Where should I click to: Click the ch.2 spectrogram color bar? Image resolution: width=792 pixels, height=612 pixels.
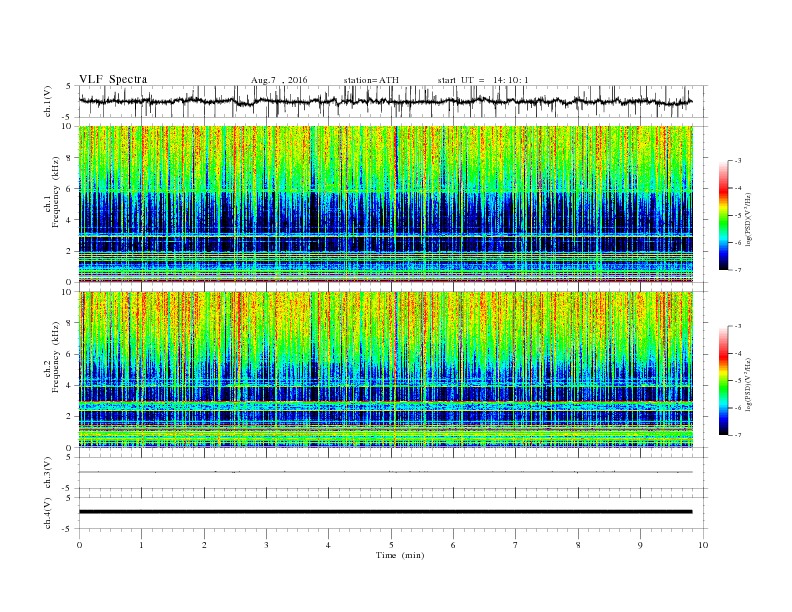pyautogui.click(x=724, y=381)
